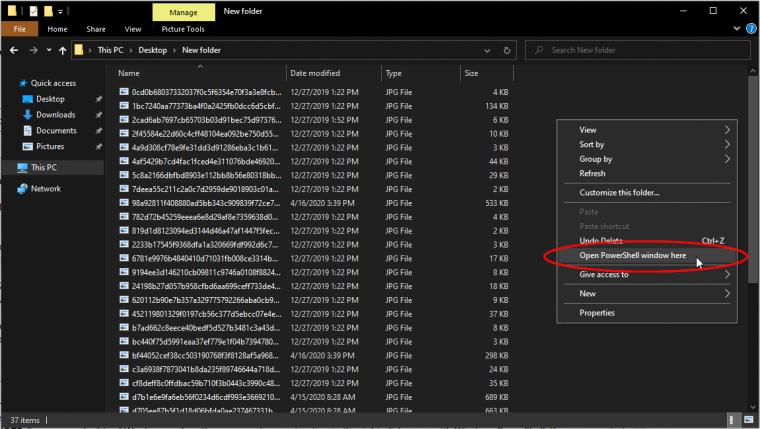Open the Group by submenu
Image resolution: width=760 pixels, height=429 pixels.
(x=647, y=159)
